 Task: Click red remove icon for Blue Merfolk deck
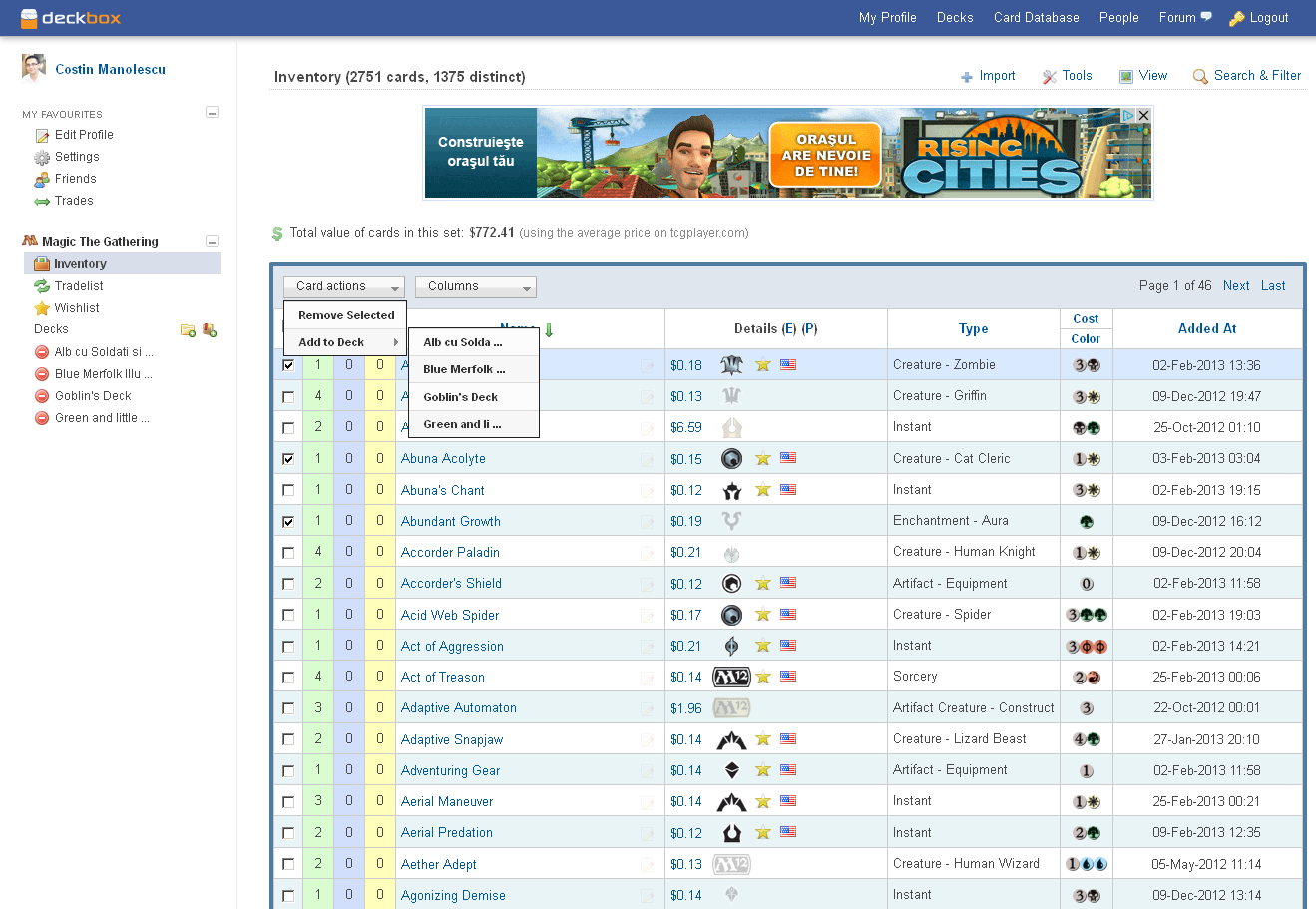click(x=42, y=374)
